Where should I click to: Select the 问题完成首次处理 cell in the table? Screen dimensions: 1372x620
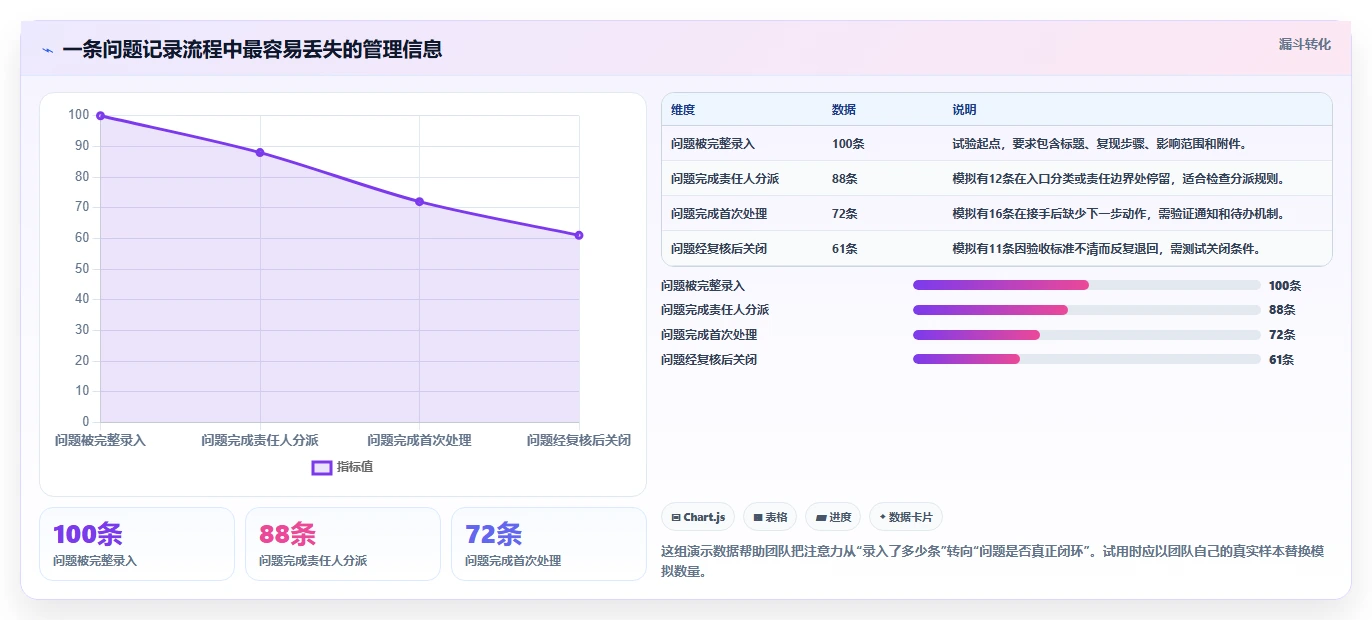coord(719,214)
